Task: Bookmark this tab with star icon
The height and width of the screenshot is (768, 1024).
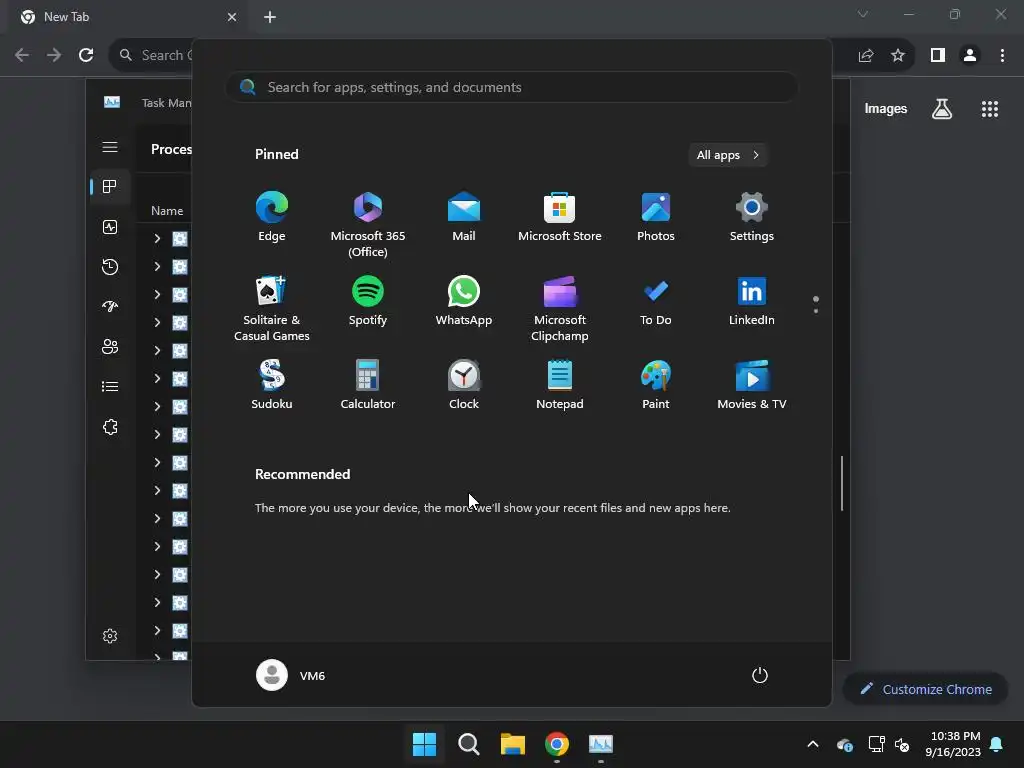Action: (x=898, y=56)
